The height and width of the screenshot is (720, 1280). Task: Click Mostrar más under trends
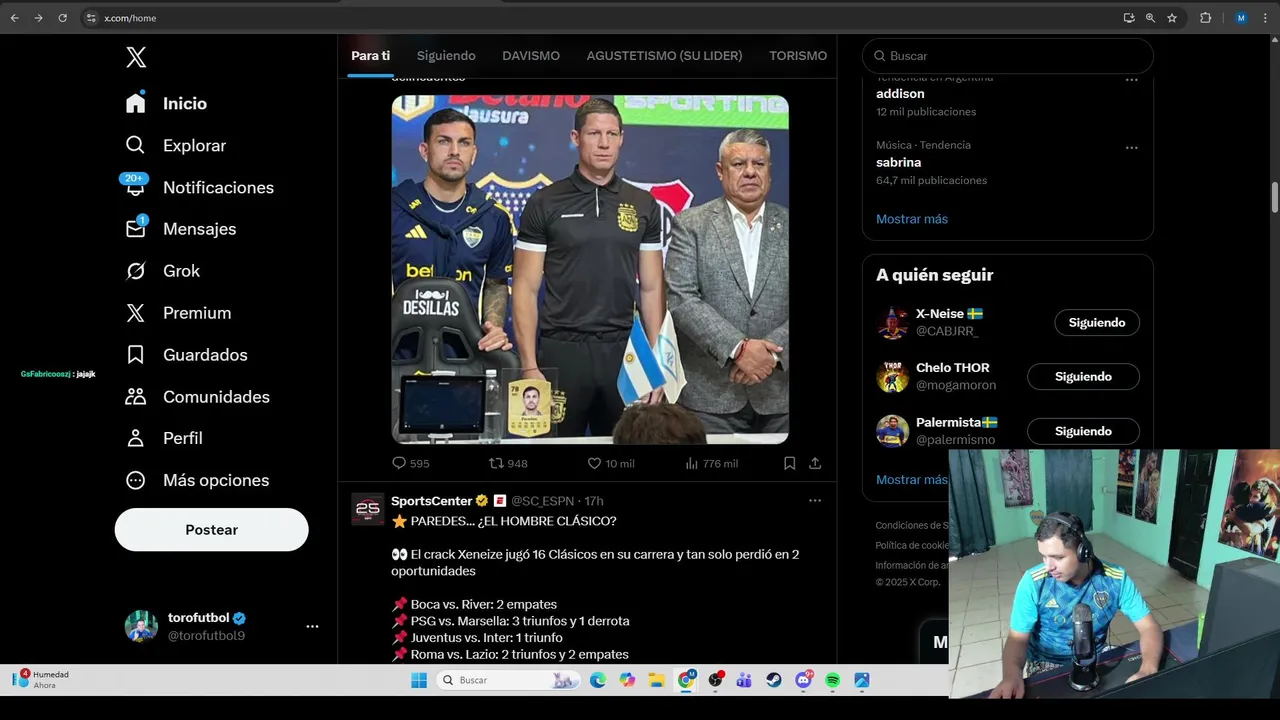(x=912, y=219)
